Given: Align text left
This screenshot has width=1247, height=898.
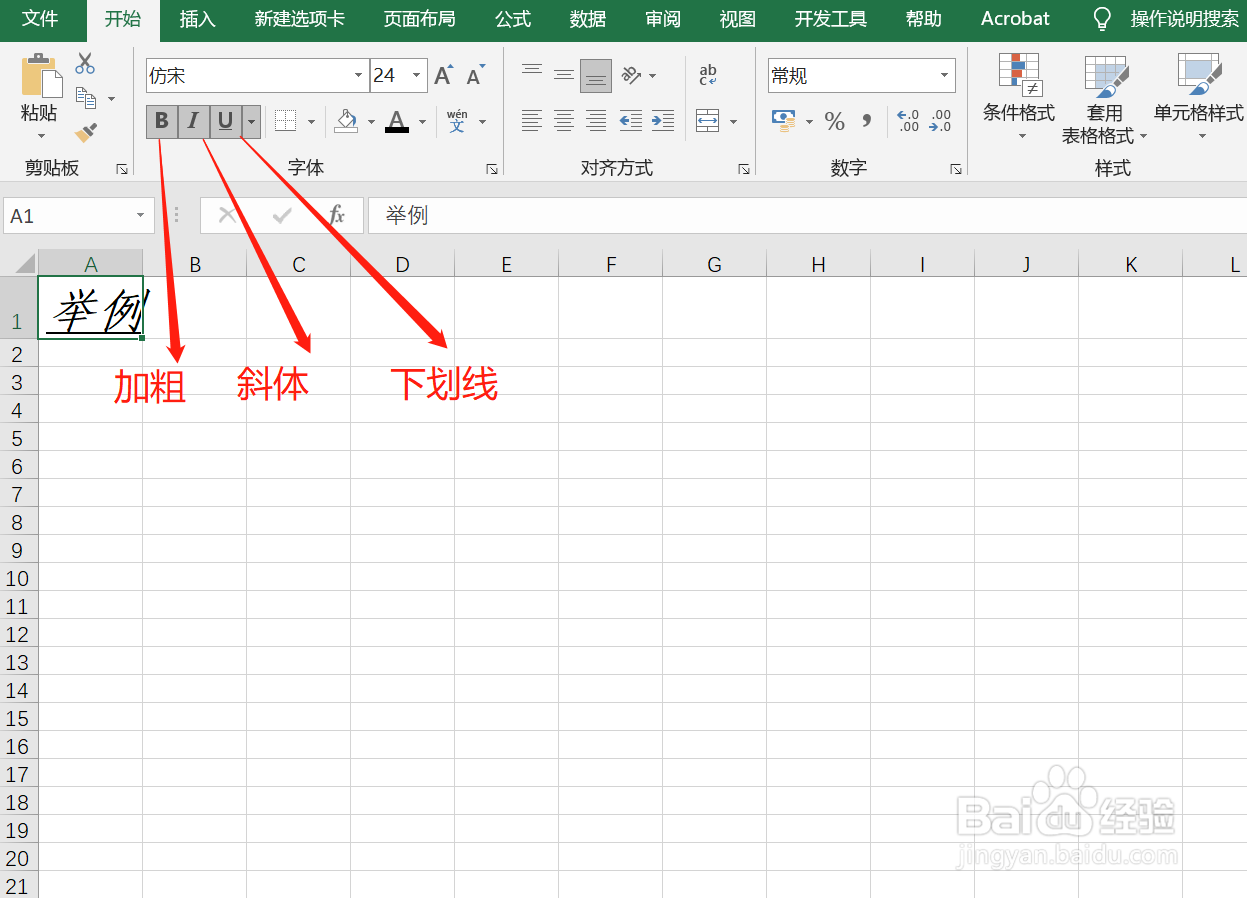Looking at the screenshot, I should click(532, 121).
